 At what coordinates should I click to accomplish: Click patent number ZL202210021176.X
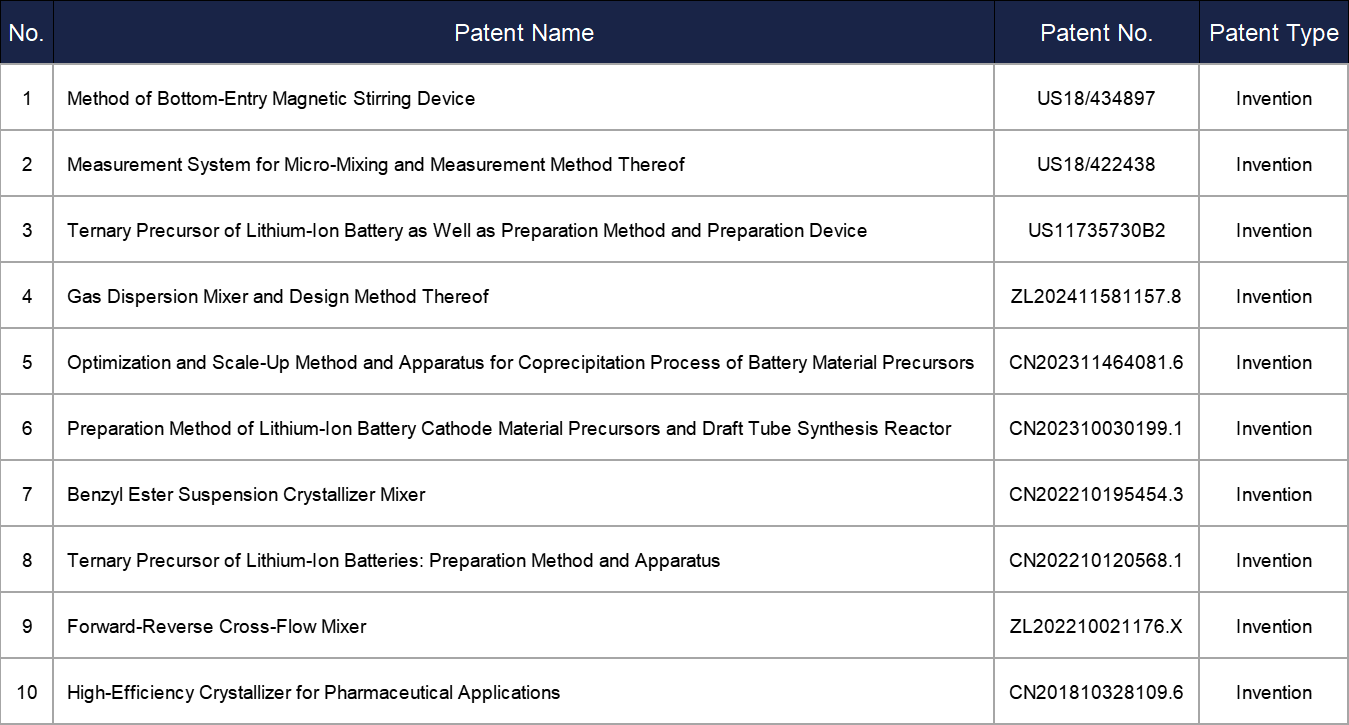[x=1096, y=626]
